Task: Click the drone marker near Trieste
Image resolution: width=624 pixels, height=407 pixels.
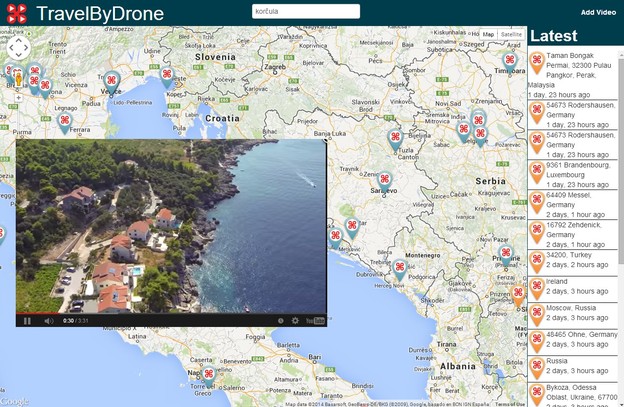Action: 167,76
